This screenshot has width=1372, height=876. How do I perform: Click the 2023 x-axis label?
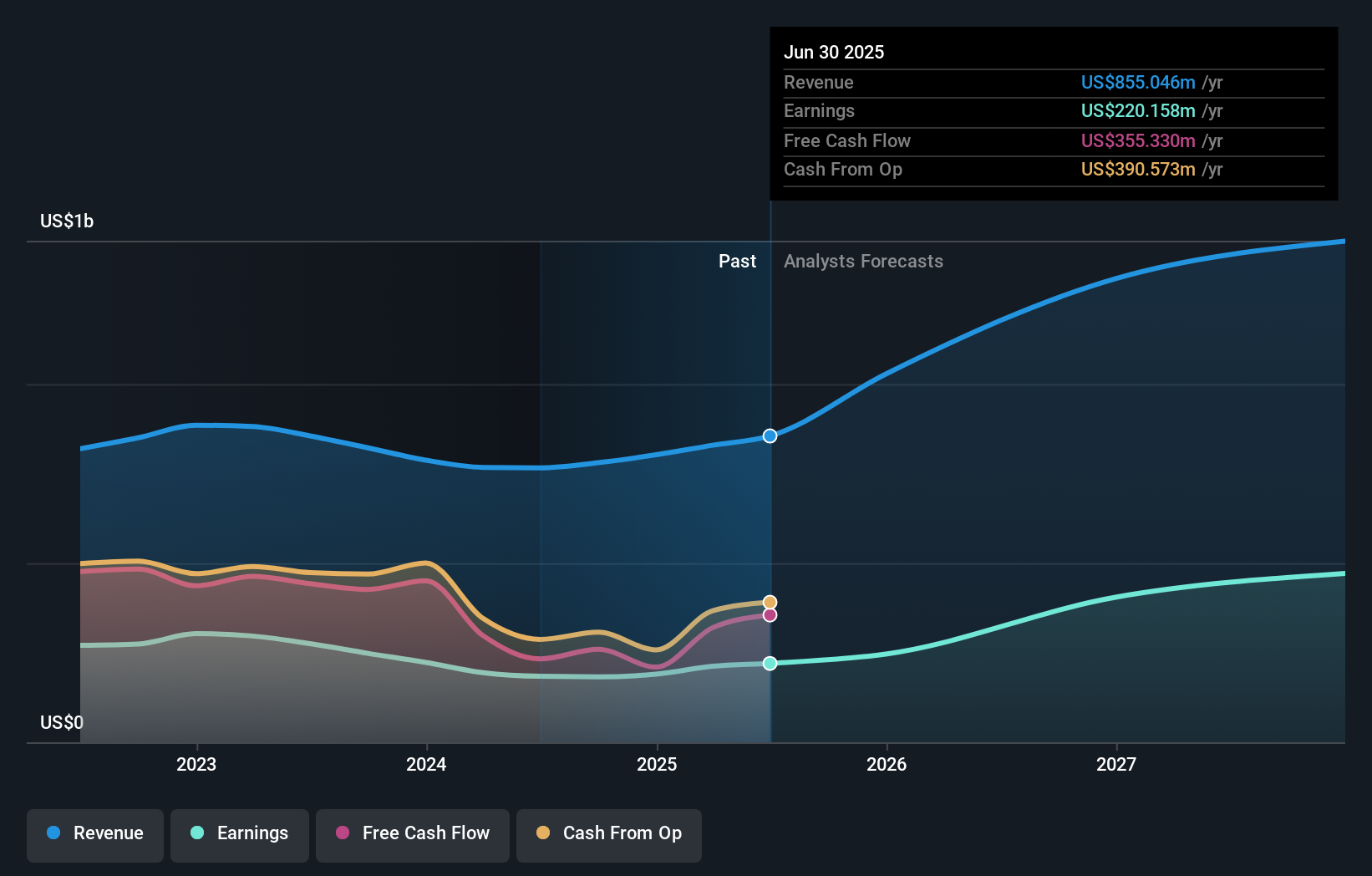tap(196, 764)
